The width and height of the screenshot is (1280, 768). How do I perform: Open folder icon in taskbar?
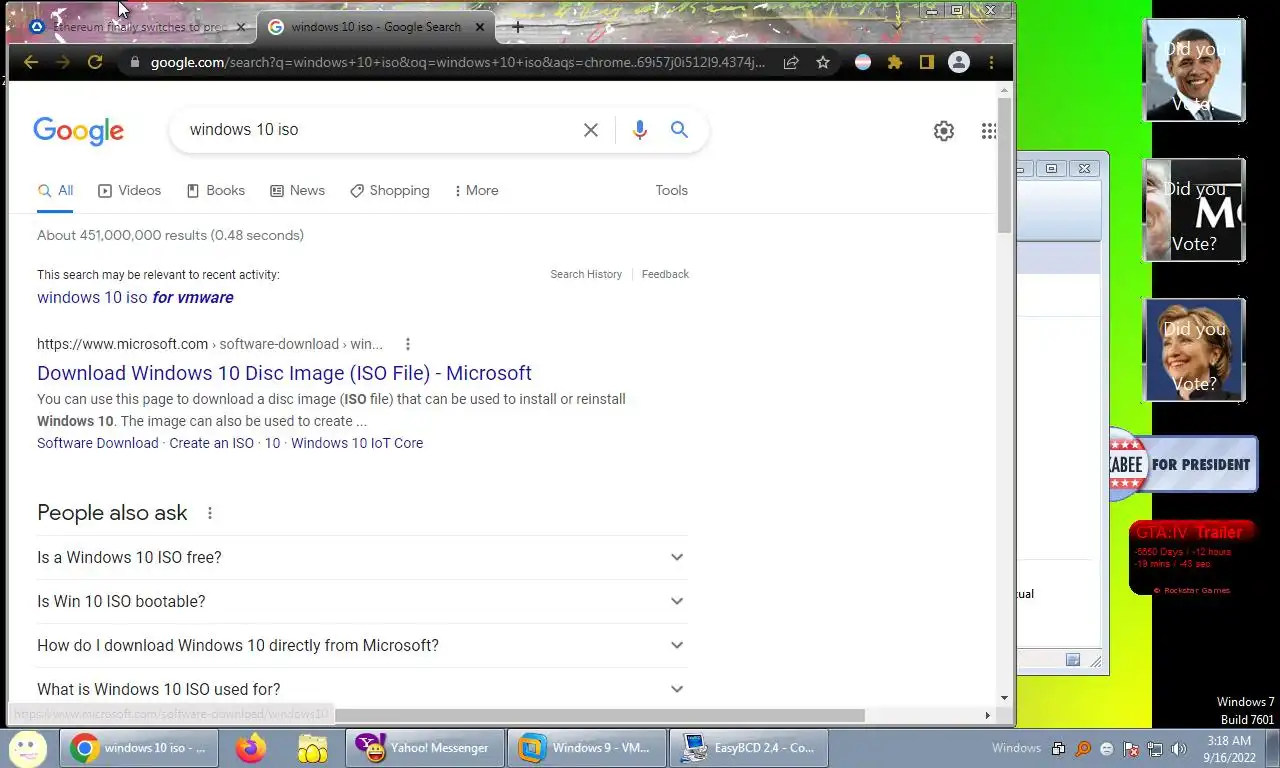point(312,747)
